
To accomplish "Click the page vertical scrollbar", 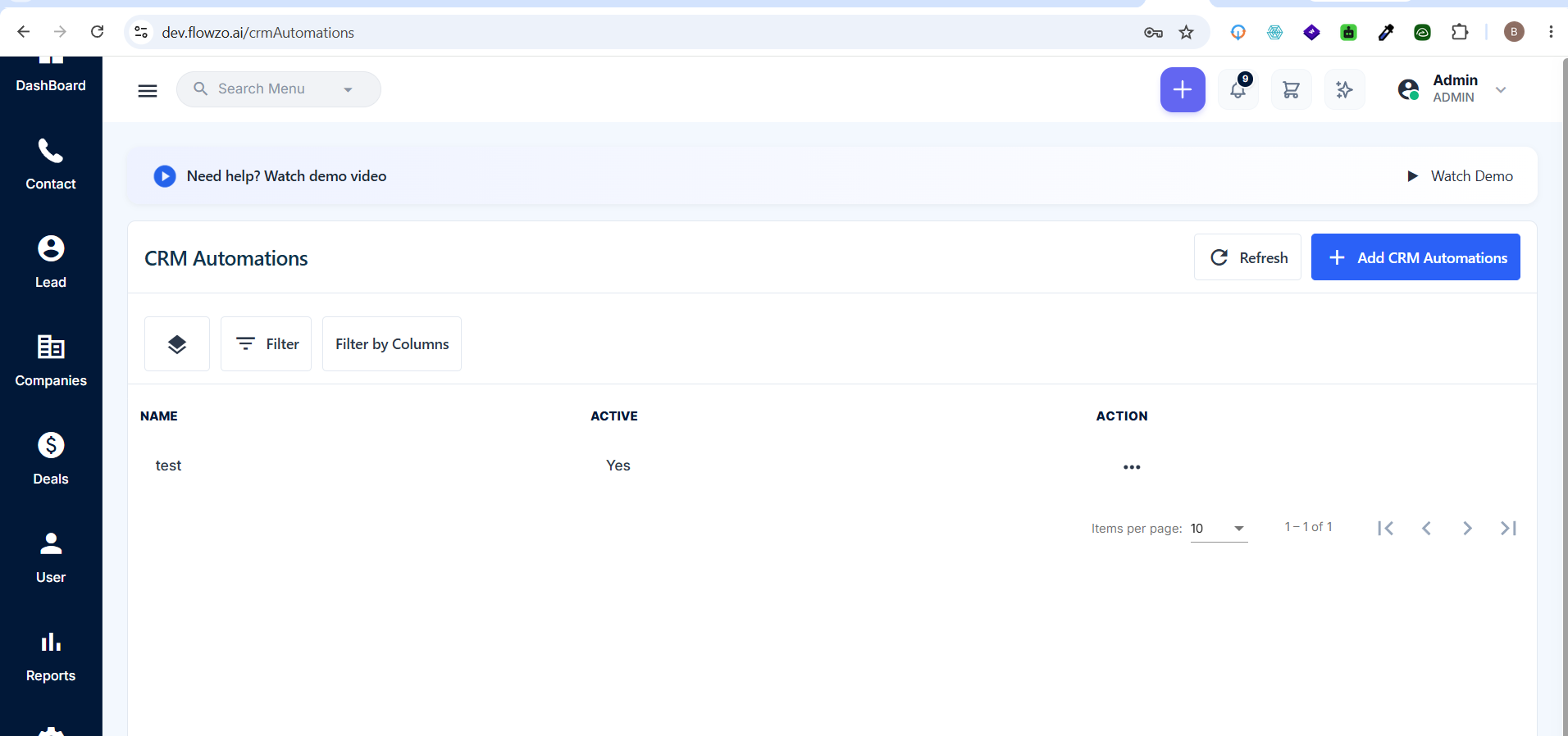I will point(1565,397).
